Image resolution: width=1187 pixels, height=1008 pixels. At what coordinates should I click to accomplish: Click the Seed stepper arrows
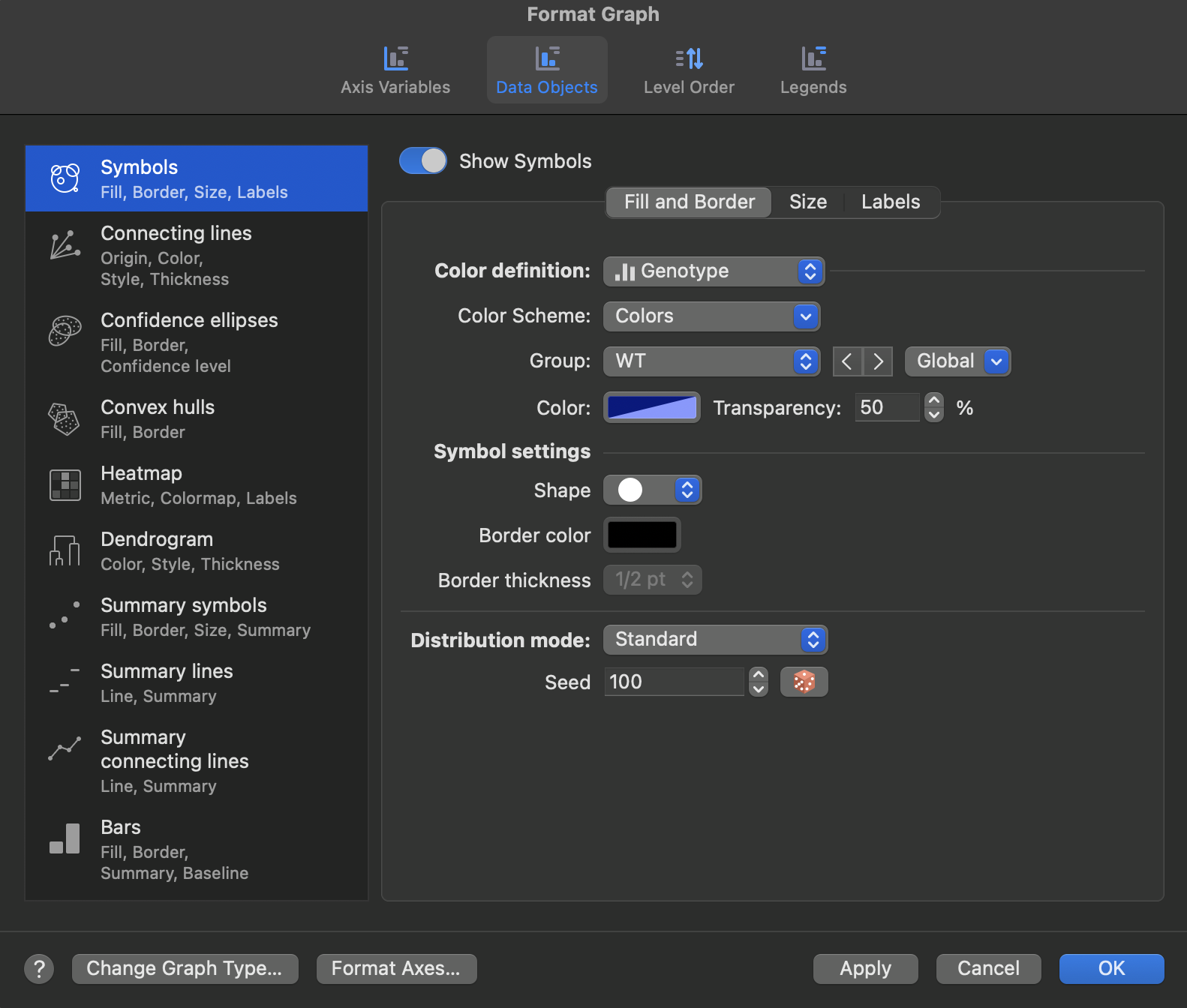click(x=759, y=682)
